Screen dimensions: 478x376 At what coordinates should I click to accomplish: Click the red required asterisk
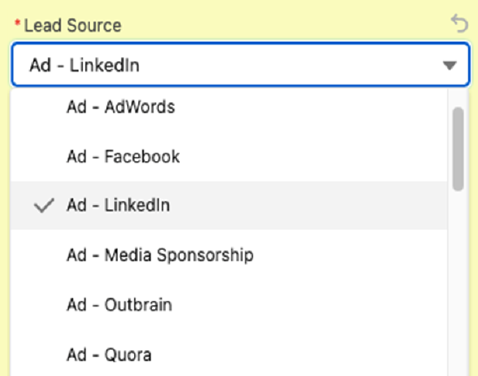[x=18, y=23]
